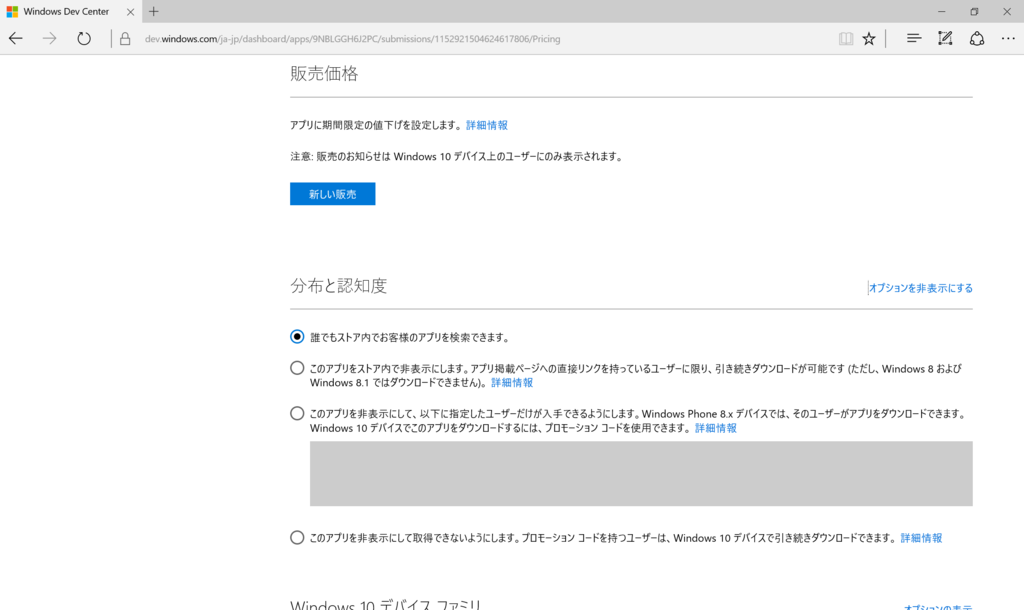Click the browser forward arrow

tap(50, 39)
